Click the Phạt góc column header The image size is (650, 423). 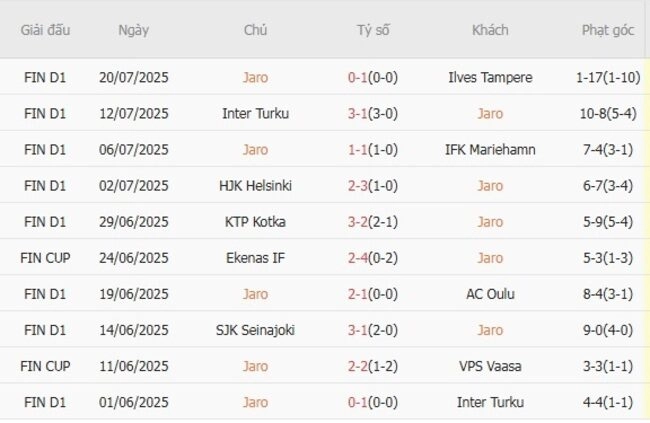(608, 30)
